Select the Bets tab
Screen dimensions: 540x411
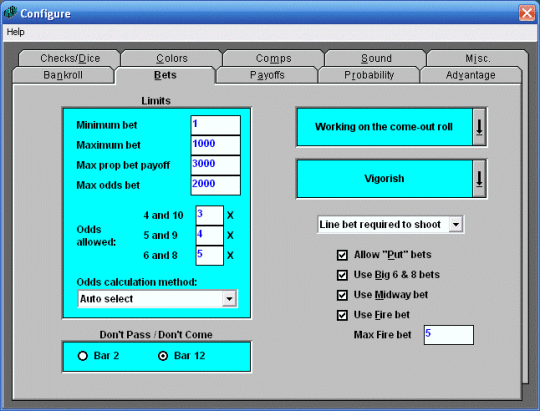pos(165,75)
